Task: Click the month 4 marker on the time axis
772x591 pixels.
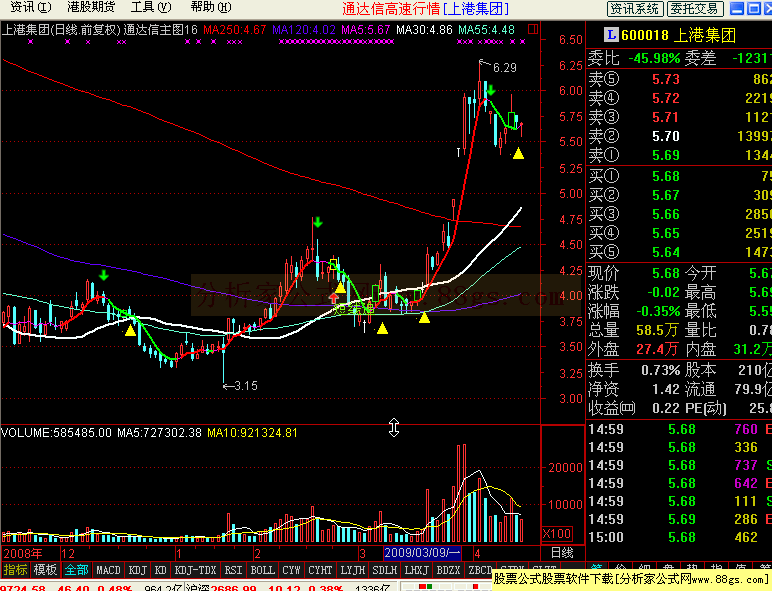Action: [477, 553]
